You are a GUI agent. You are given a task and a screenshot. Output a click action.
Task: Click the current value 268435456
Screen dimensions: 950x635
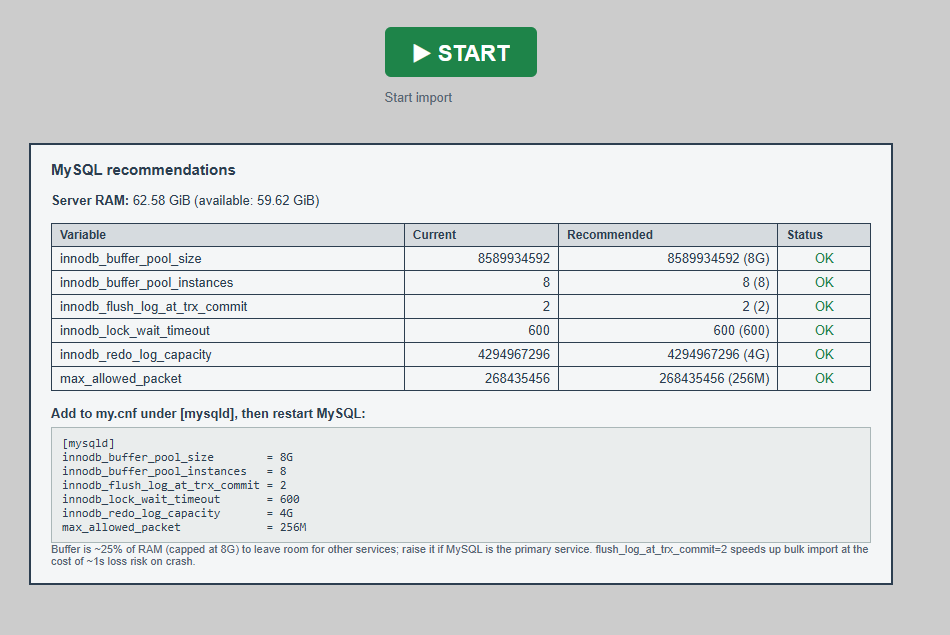(x=517, y=379)
